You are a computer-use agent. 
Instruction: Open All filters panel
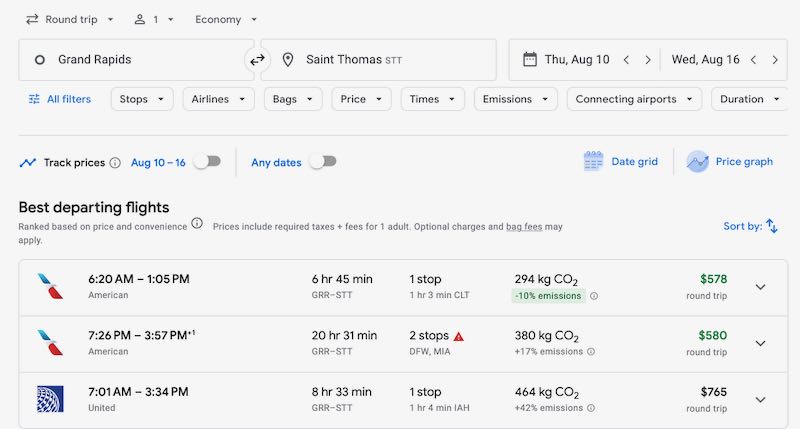tap(59, 99)
